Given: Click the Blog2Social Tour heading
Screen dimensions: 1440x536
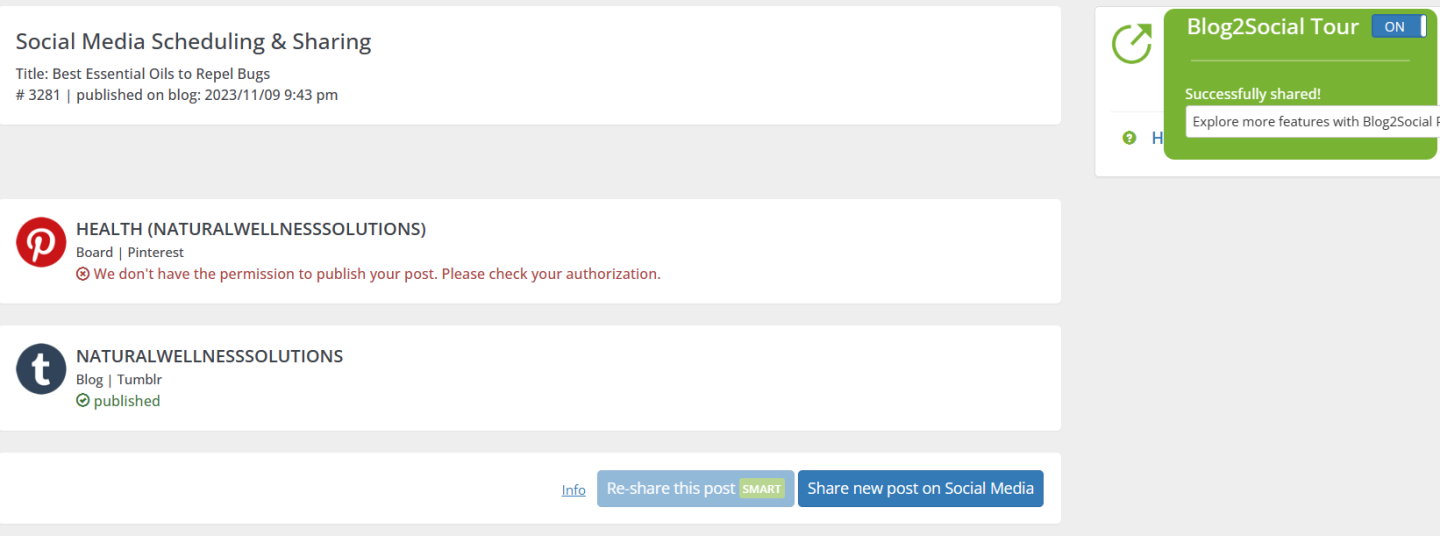Looking at the screenshot, I should tap(1272, 27).
